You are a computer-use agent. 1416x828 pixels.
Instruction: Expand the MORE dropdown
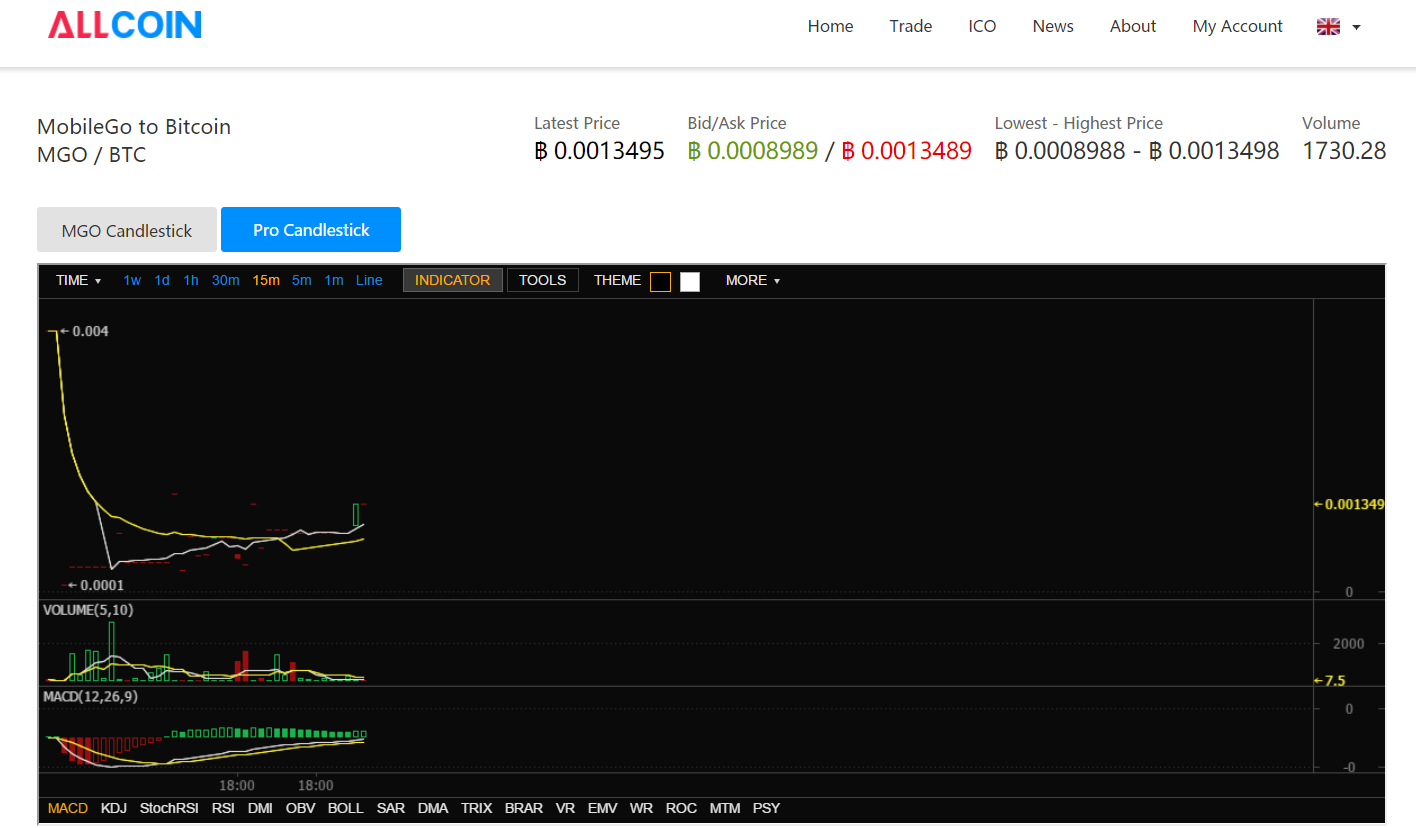coord(753,280)
